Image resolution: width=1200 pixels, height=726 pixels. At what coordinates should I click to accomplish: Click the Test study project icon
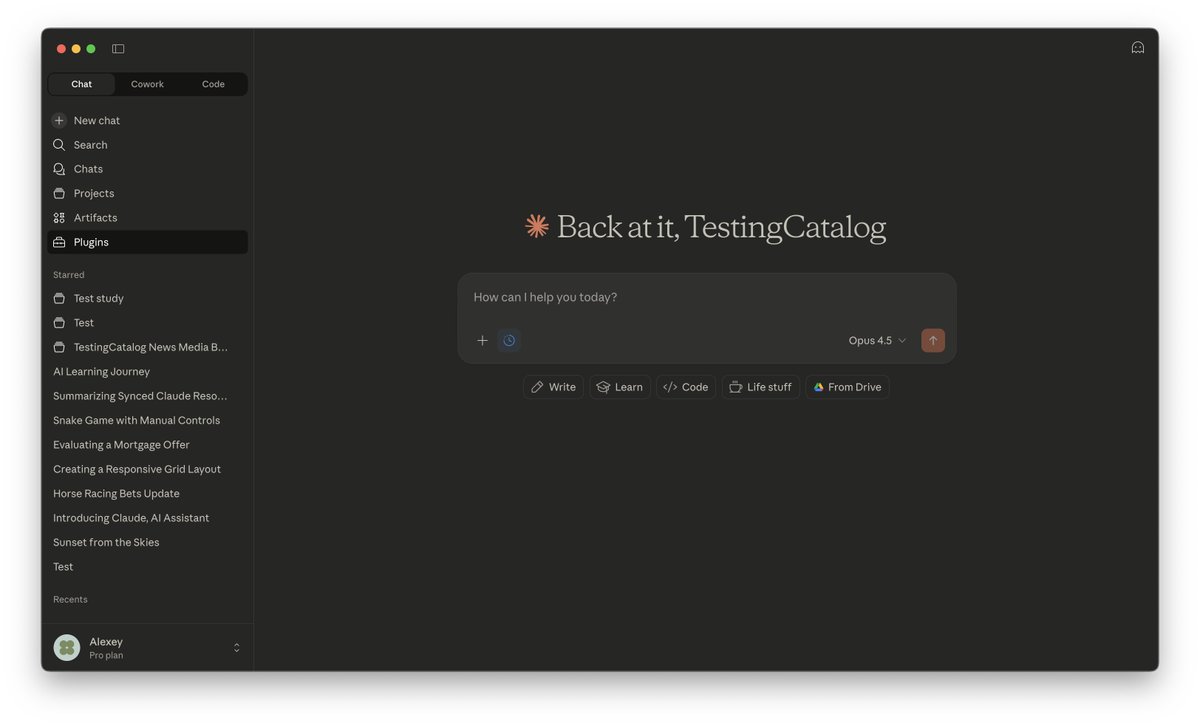coord(59,298)
